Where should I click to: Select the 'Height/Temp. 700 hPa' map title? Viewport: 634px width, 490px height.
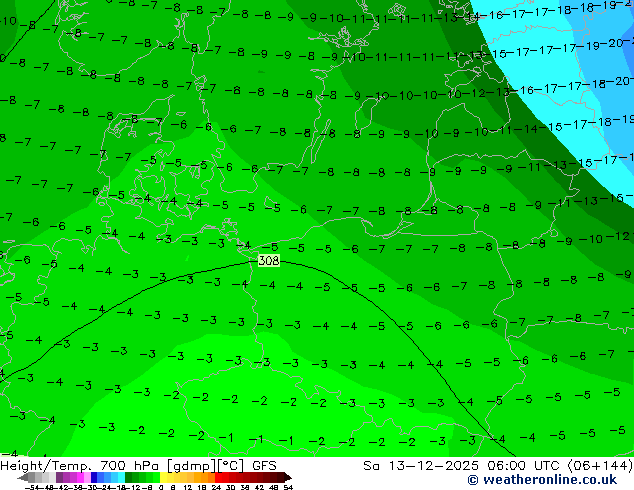81,466
